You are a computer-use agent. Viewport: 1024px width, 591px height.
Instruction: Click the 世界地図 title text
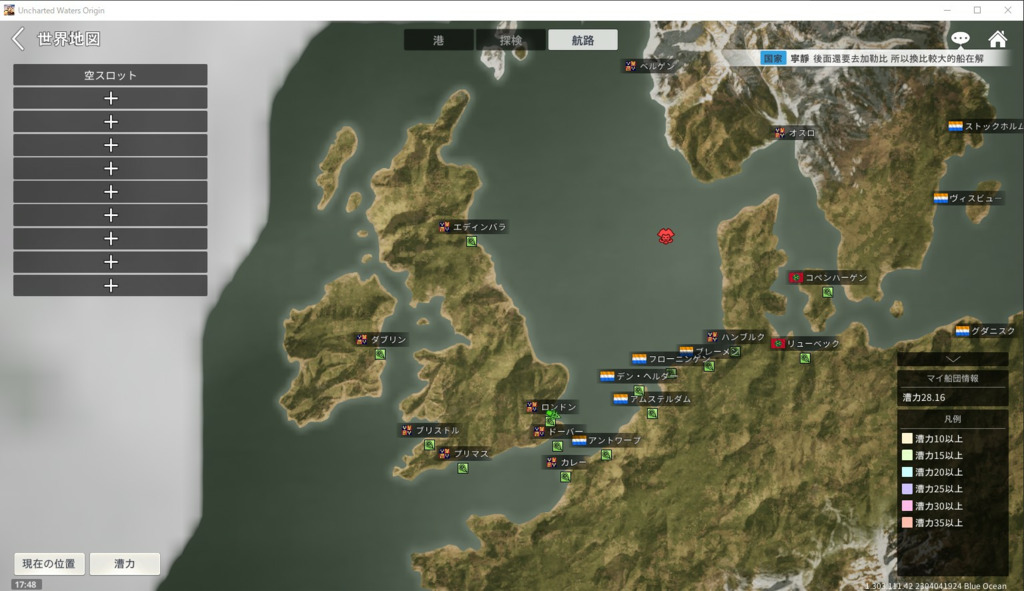[x=69, y=39]
